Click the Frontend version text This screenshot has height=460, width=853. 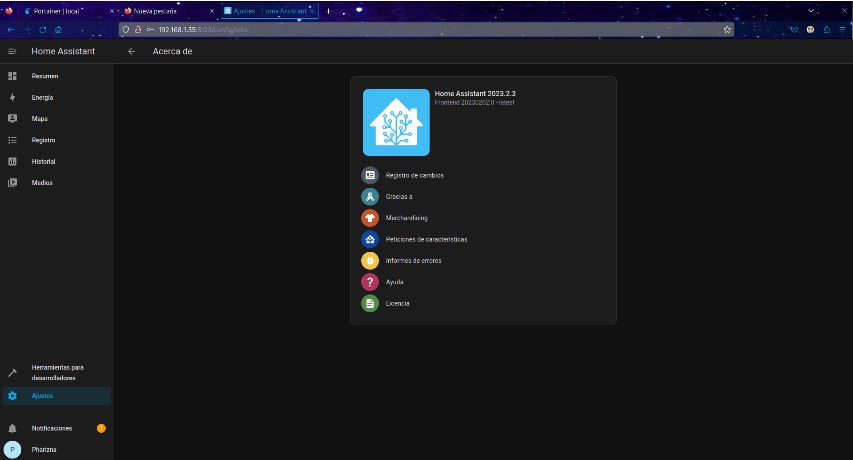474,102
